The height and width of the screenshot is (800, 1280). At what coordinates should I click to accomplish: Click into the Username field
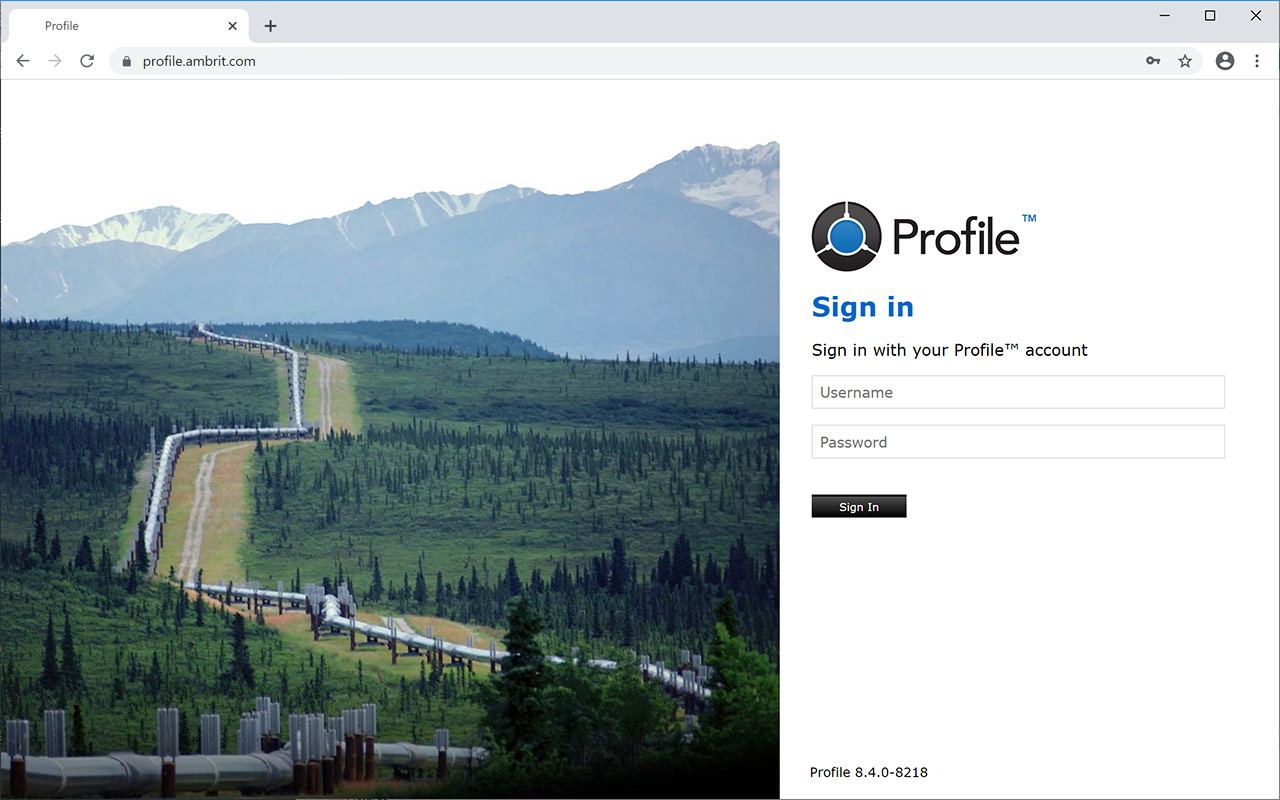click(1018, 392)
